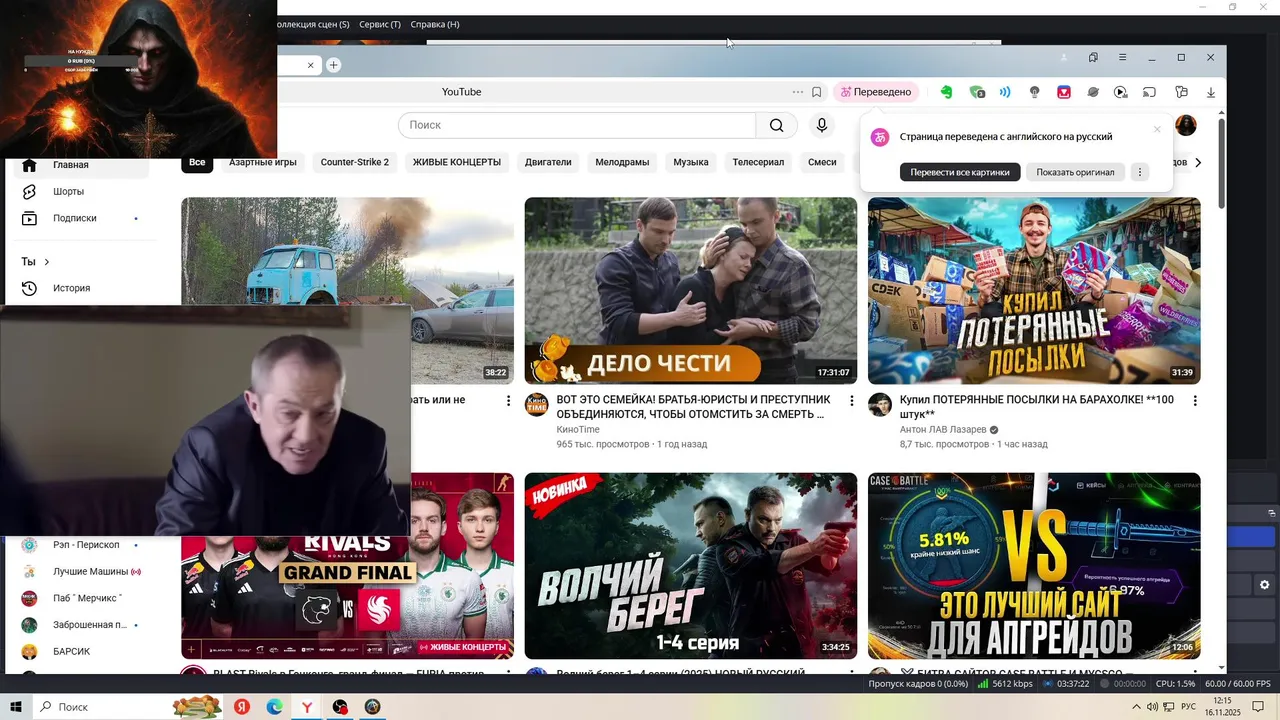Click the Windows Start button
The width and height of the screenshot is (1280, 720).
click(x=16, y=707)
